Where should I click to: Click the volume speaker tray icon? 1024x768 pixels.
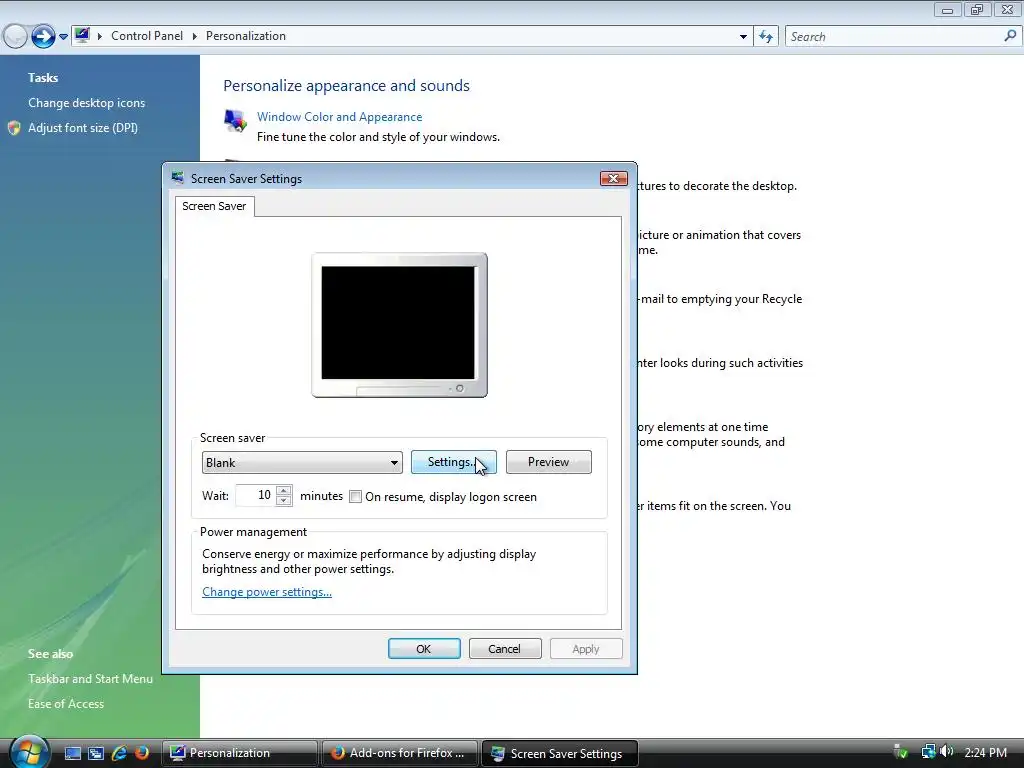[x=946, y=752]
